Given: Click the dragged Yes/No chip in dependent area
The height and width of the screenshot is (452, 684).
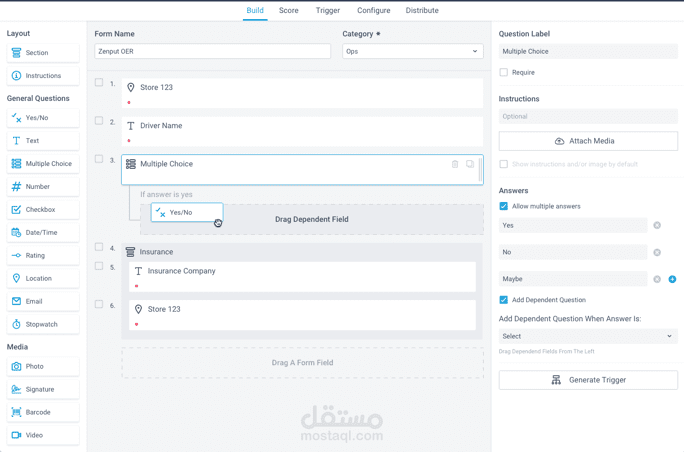Looking at the screenshot, I should [187, 212].
